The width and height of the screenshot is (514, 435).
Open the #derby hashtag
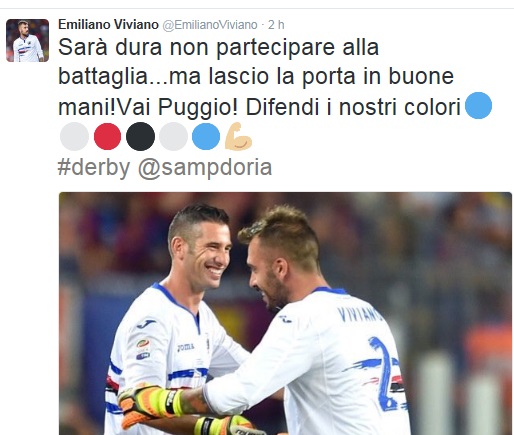[x=94, y=167]
